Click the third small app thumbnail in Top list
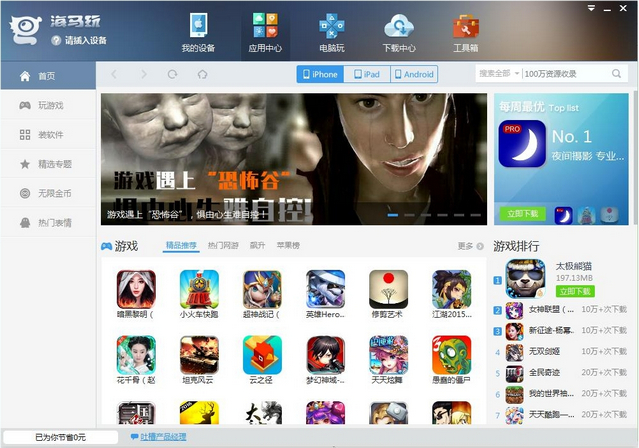639x448 pixels. [609, 215]
